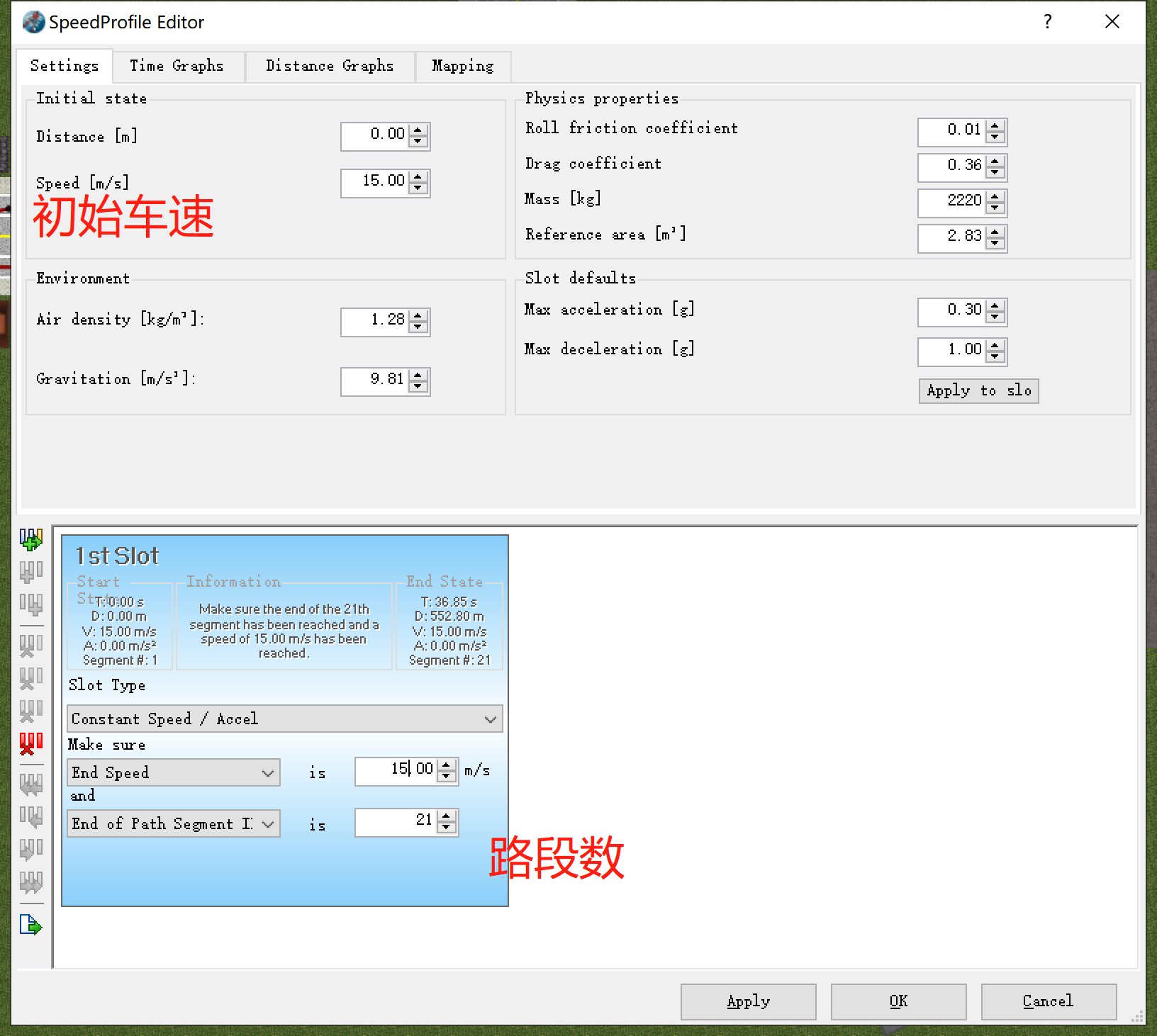This screenshot has width=1157, height=1036.
Task: Click the OK button
Action: coord(898,1001)
